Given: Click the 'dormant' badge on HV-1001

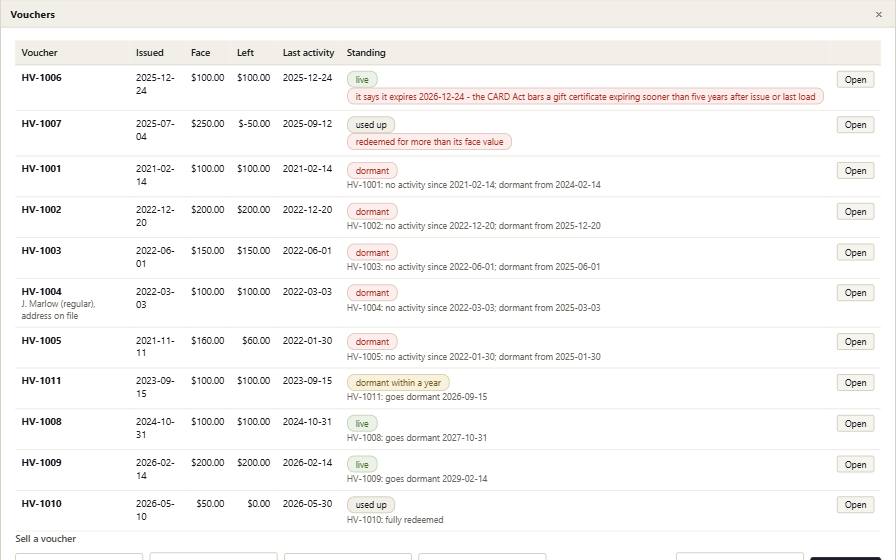Looking at the screenshot, I should pos(372,170).
